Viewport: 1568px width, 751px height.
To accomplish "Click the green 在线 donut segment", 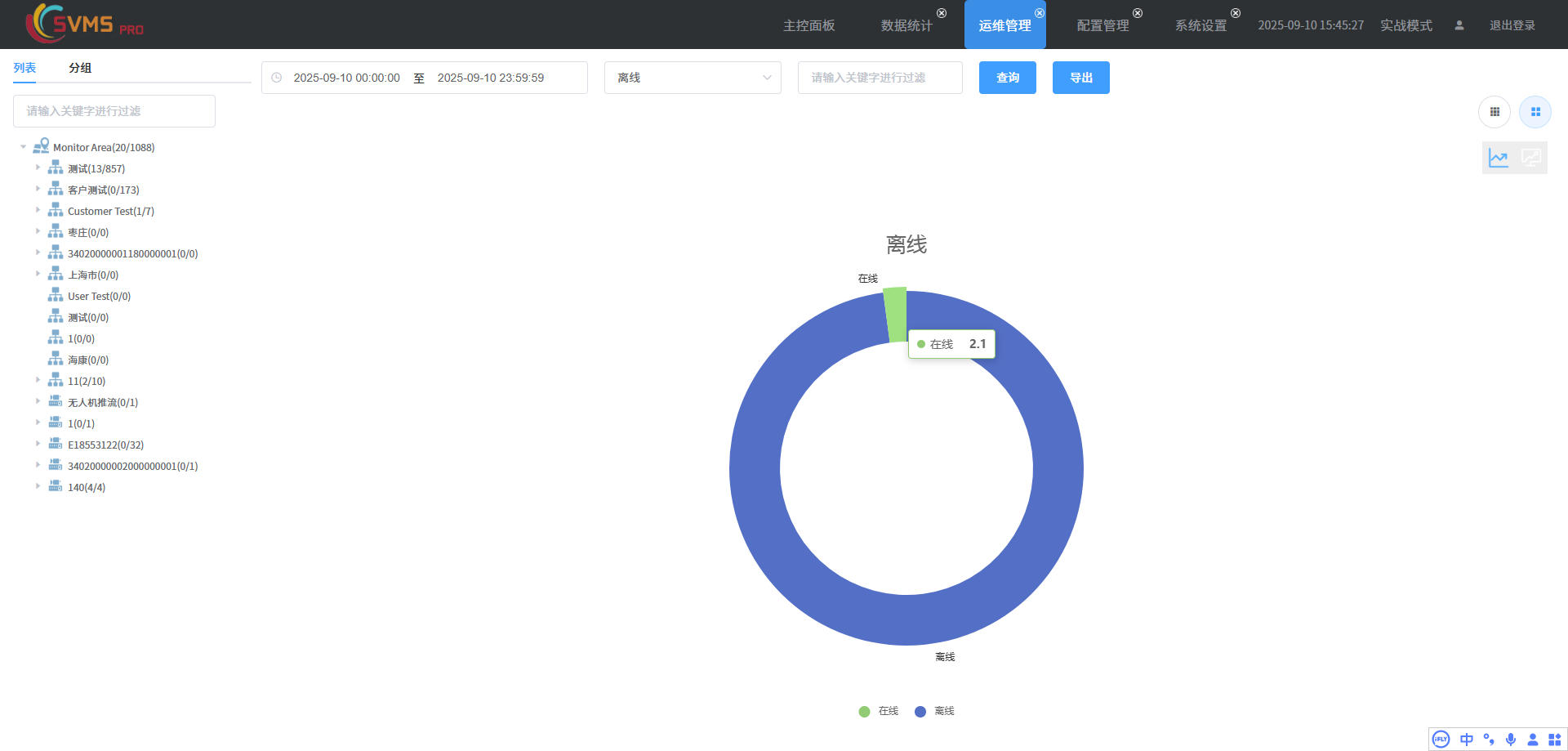I will click(896, 314).
